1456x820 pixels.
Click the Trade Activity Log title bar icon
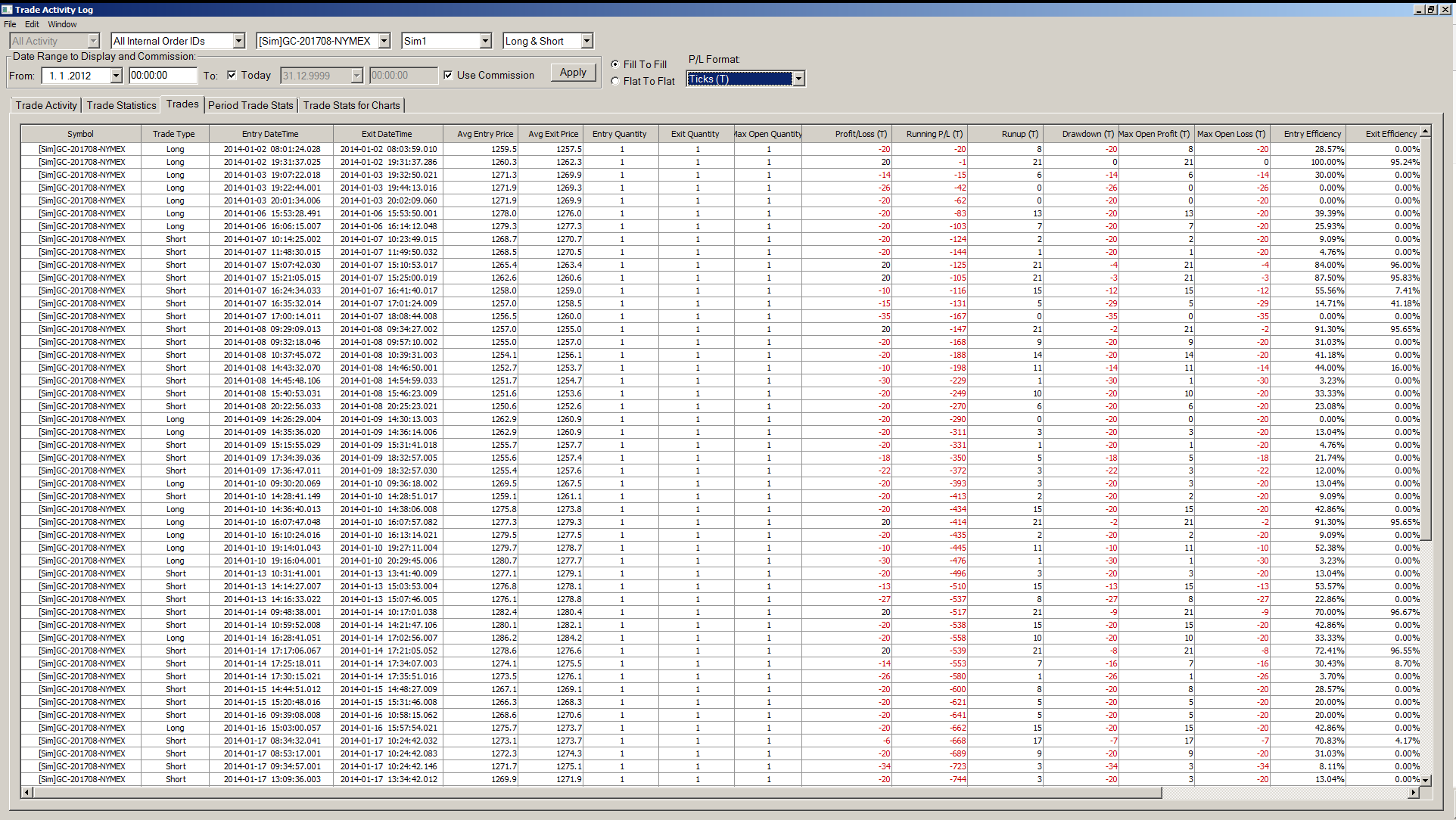[x=7, y=9]
